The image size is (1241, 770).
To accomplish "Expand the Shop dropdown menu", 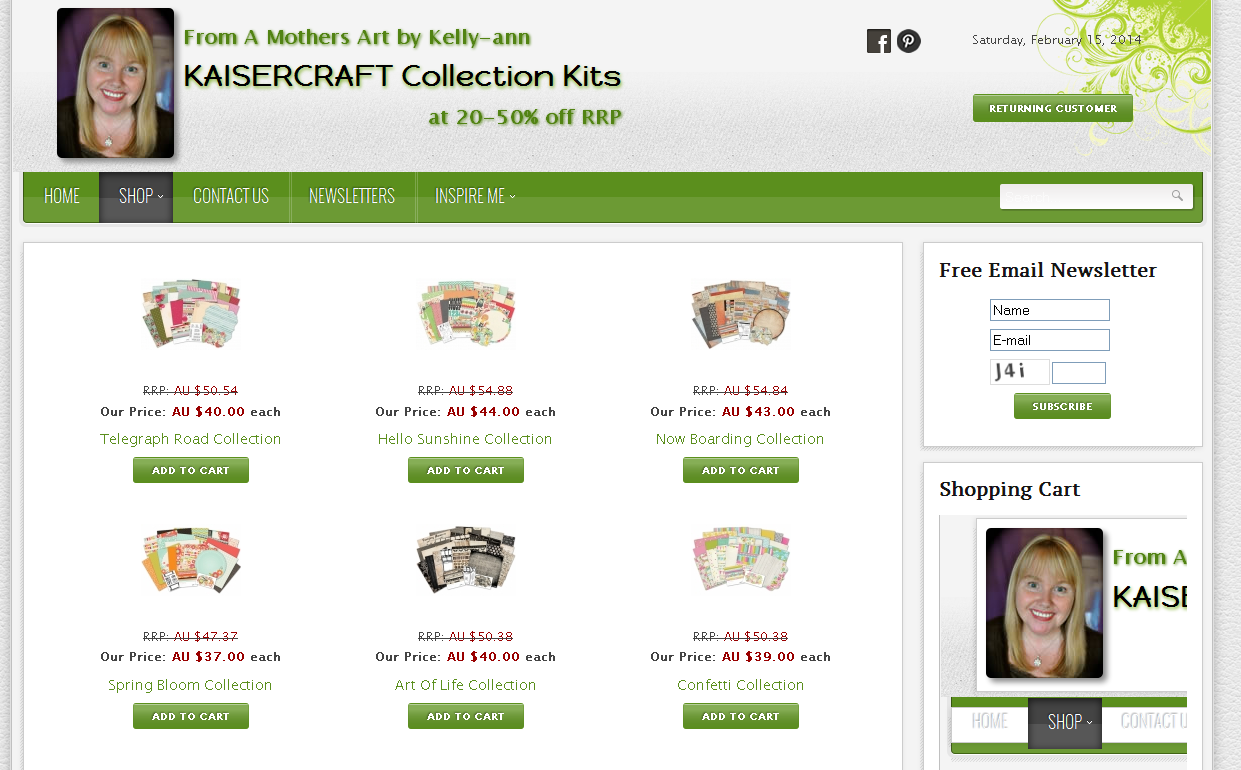I will point(136,197).
